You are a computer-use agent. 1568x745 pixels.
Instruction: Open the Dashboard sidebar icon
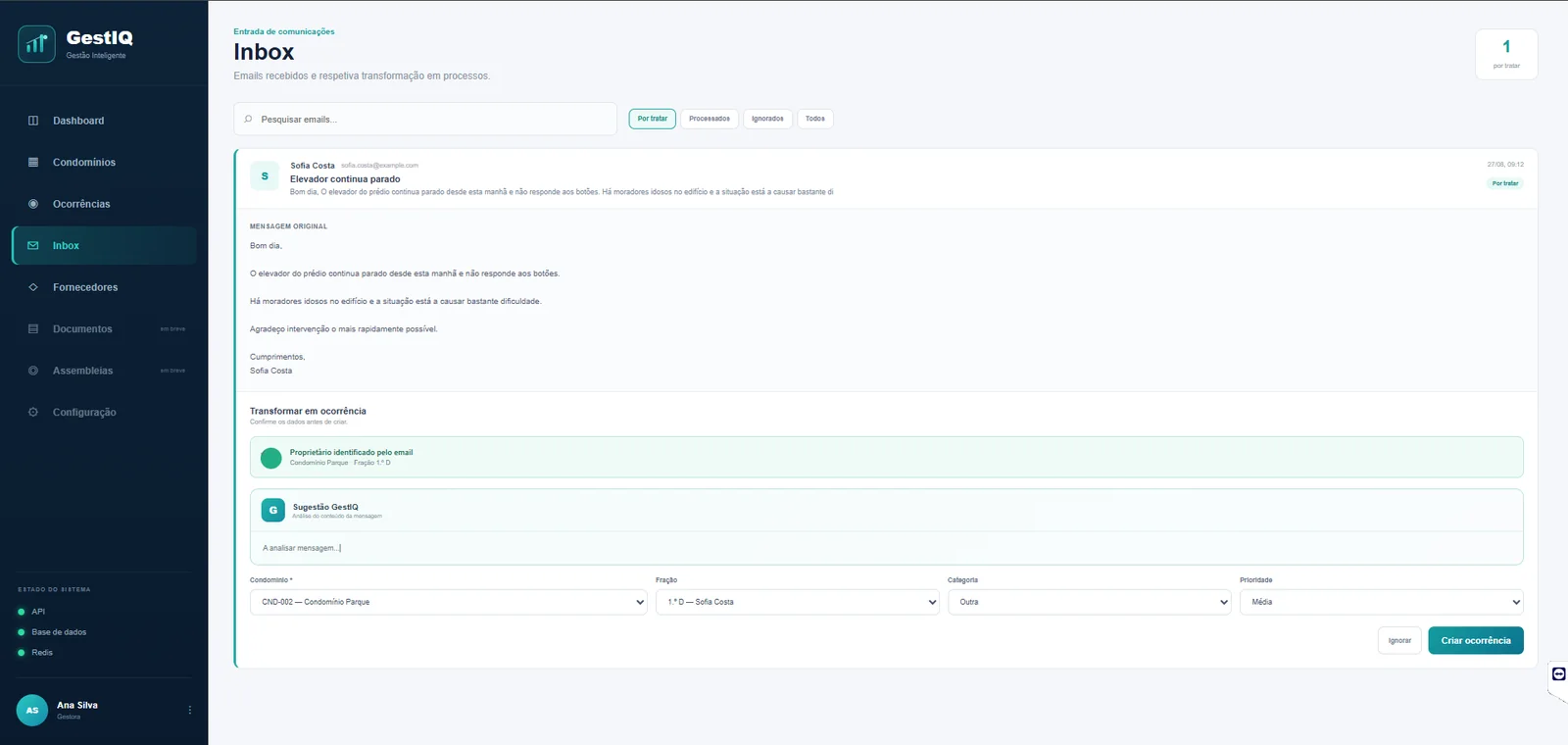(x=33, y=121)
